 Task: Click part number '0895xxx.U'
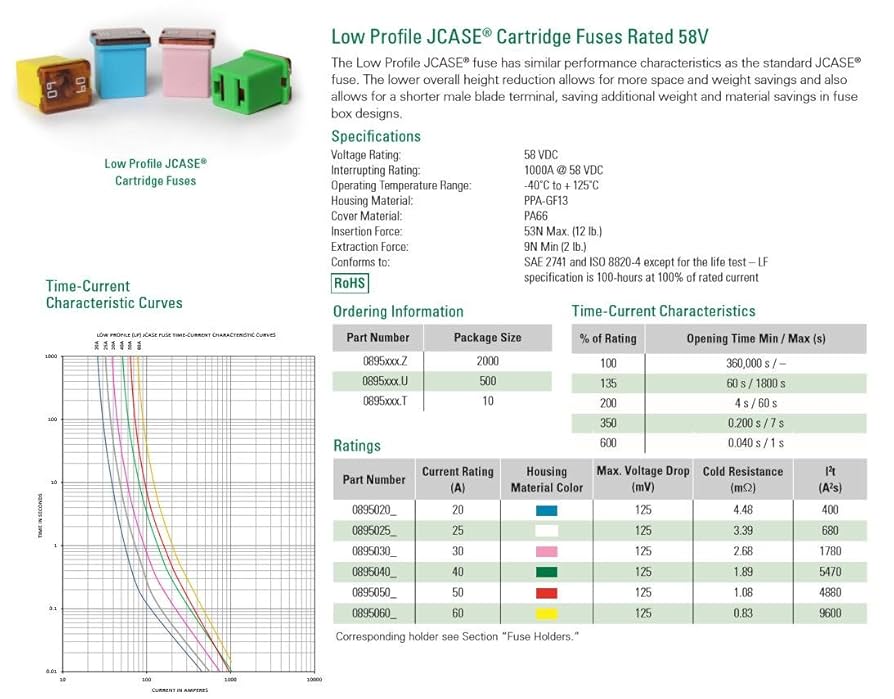tap(385, 381)
